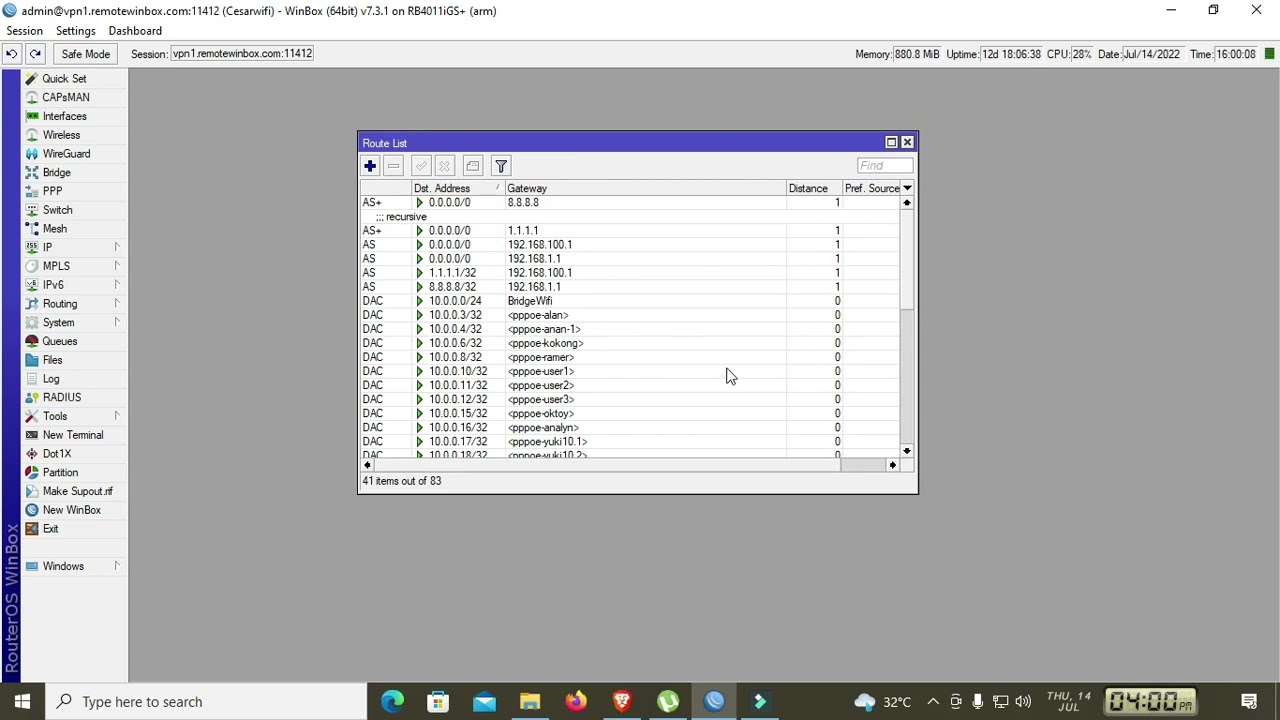This screenshot has height=720, width=1280.
Task: Click the Route List scroll down arrow
Action: click(x=907, y=452)
